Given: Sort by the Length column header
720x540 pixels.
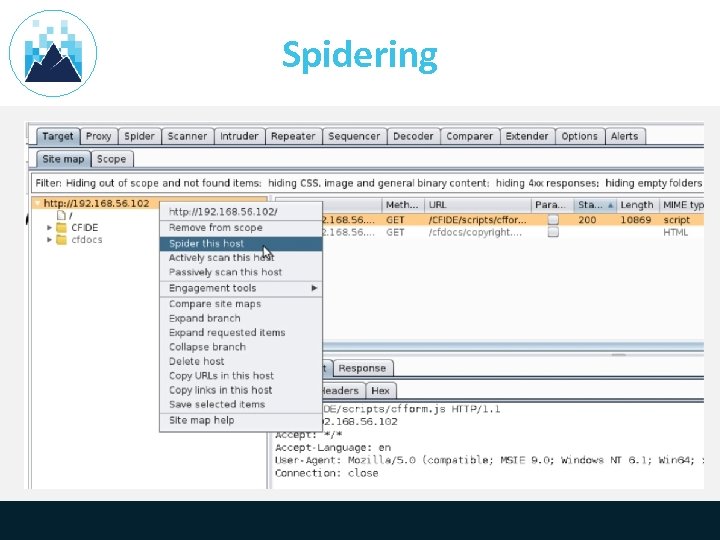Looking at the screenshot, I should (x=637, y=205).
